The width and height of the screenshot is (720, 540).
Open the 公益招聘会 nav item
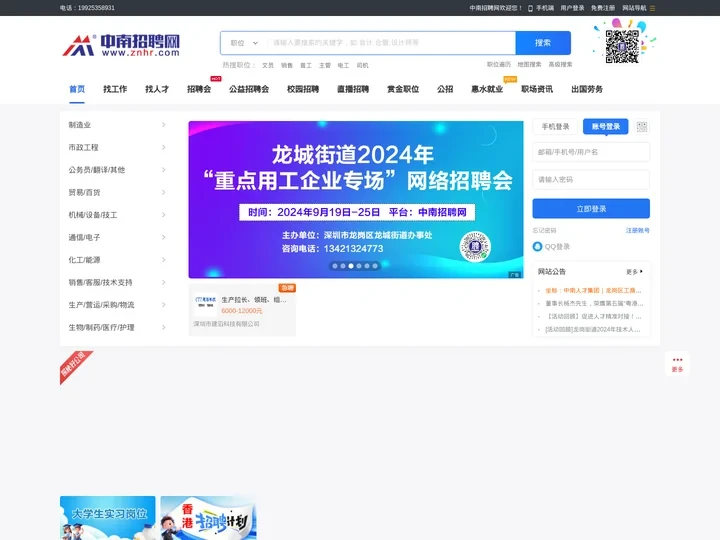pos(249,89)
